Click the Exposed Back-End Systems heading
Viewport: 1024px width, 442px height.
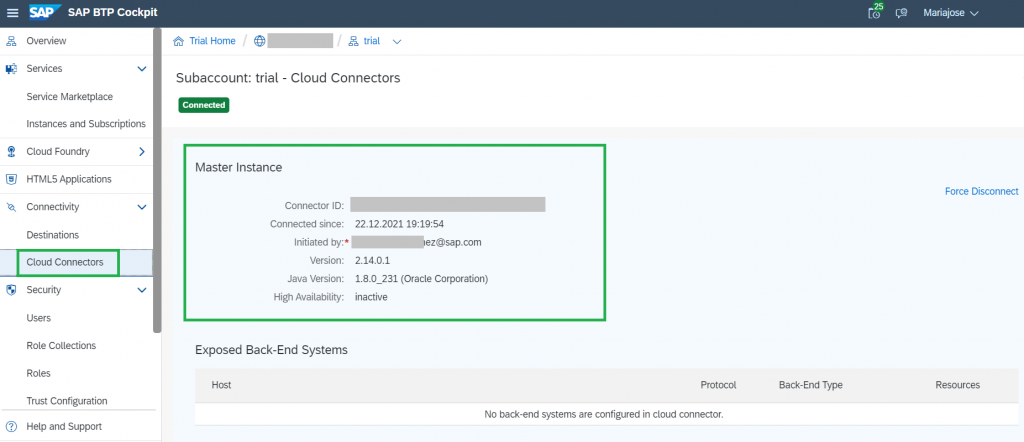271,350
